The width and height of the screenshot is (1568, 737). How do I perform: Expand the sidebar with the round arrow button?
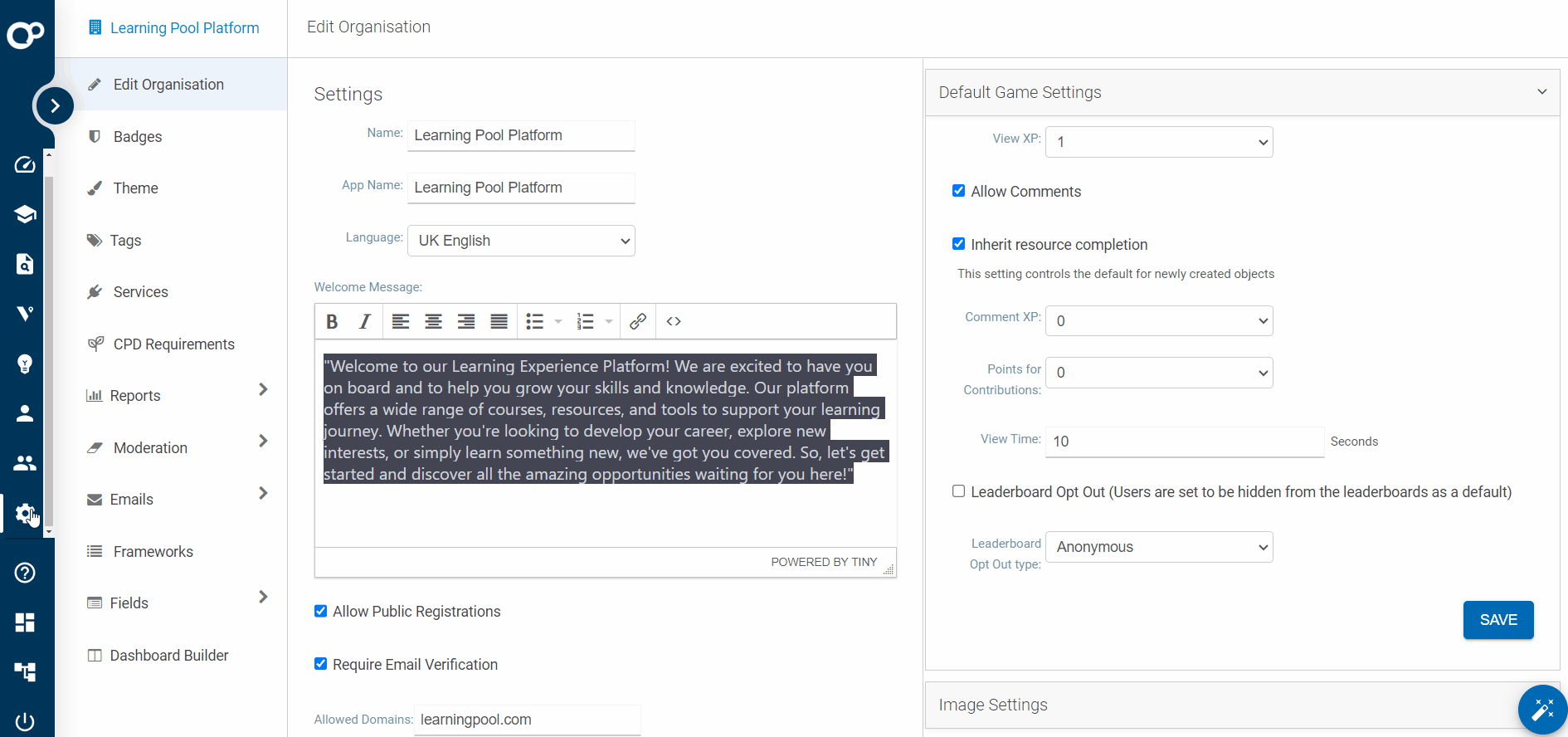55,105
